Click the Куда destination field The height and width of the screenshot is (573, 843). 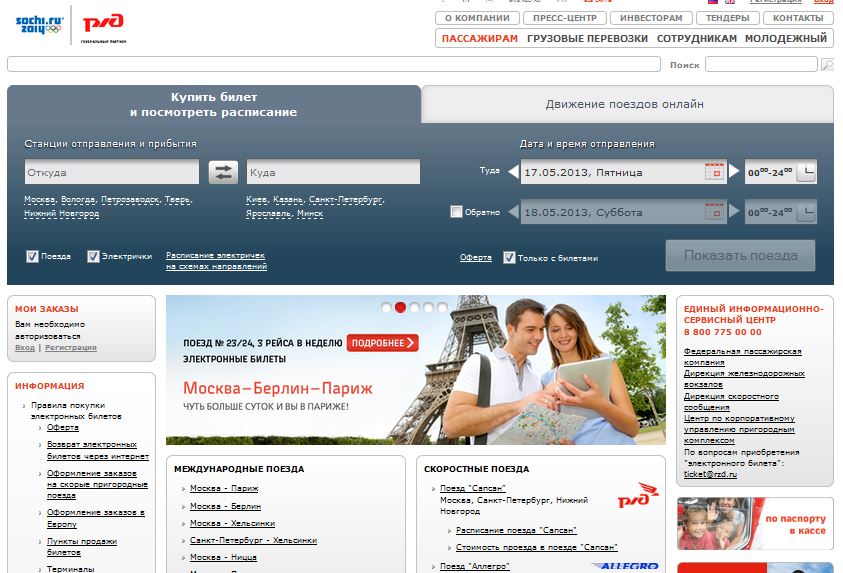pos(333,172)
